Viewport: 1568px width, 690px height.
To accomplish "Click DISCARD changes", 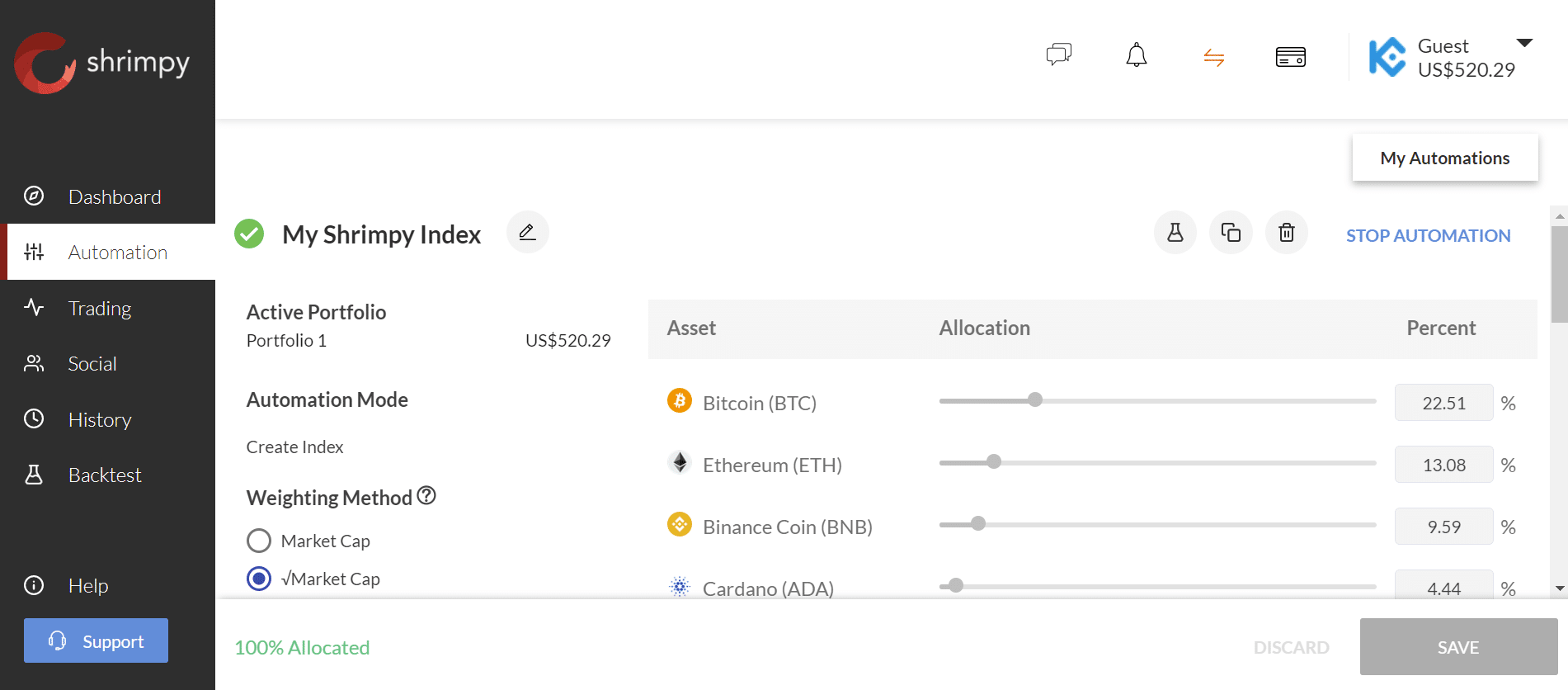I will pos(1292,648).
